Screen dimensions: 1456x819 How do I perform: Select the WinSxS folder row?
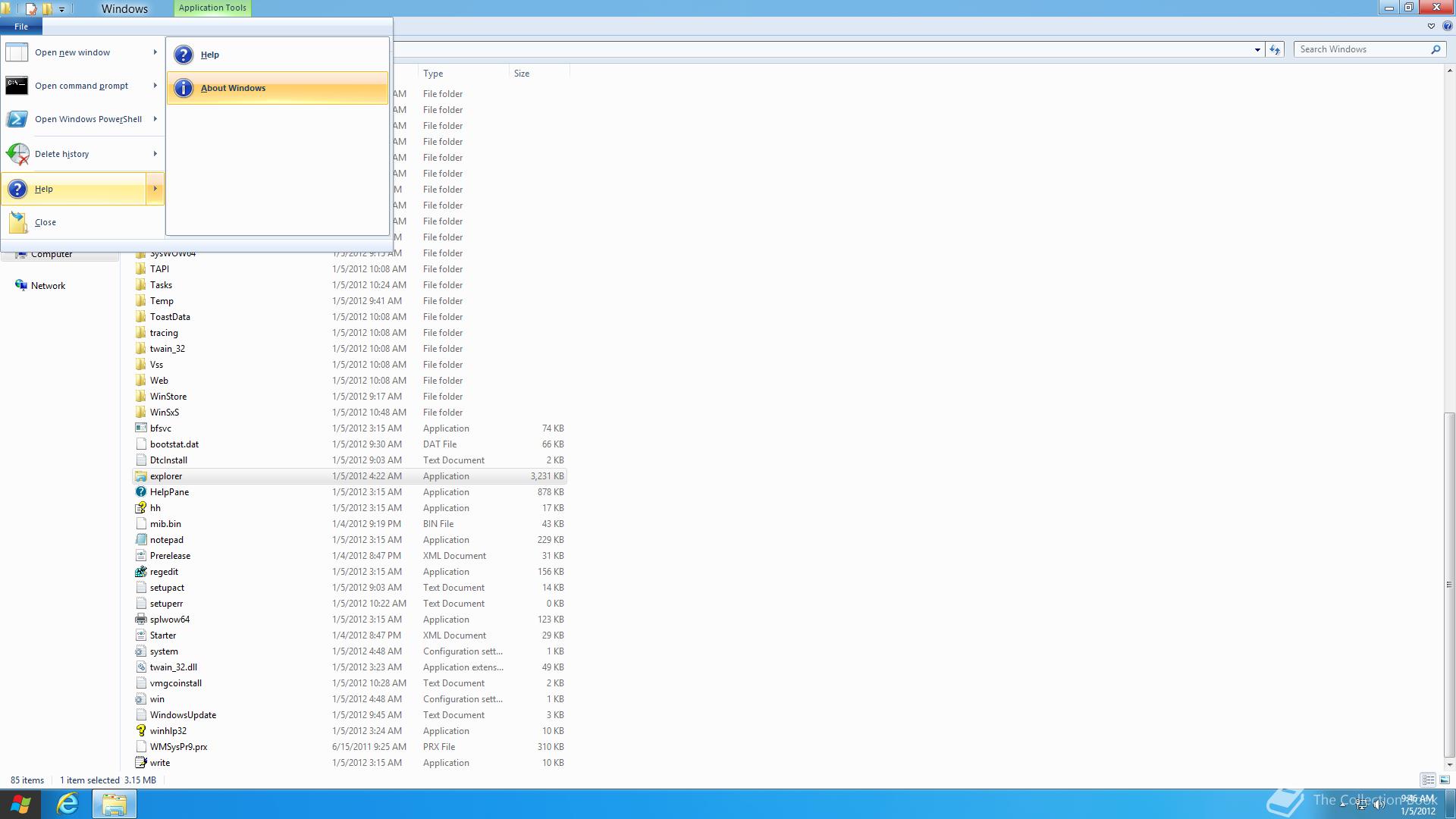[x=349, y=413]
